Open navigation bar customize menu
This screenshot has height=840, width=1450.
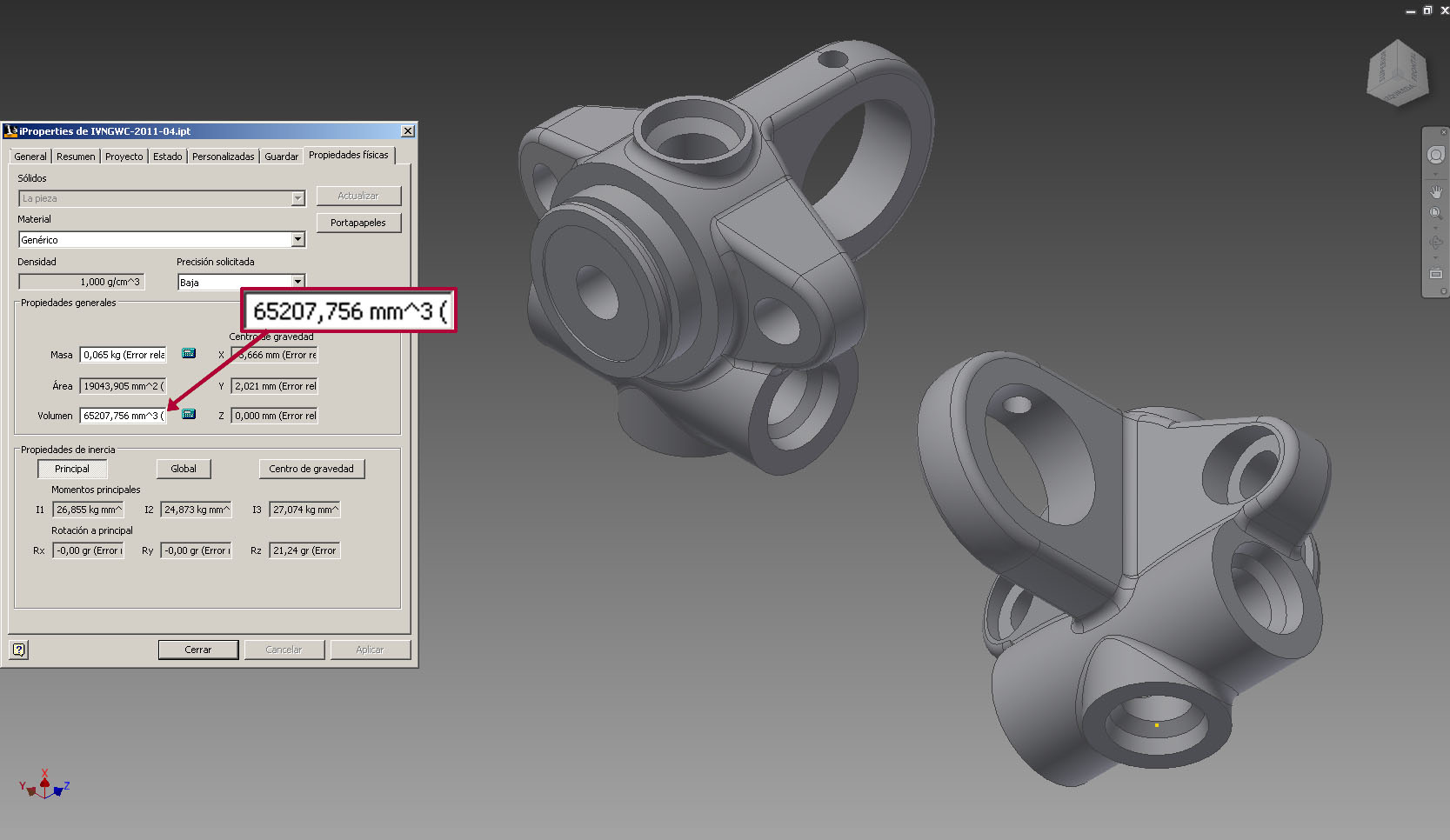1444,291
